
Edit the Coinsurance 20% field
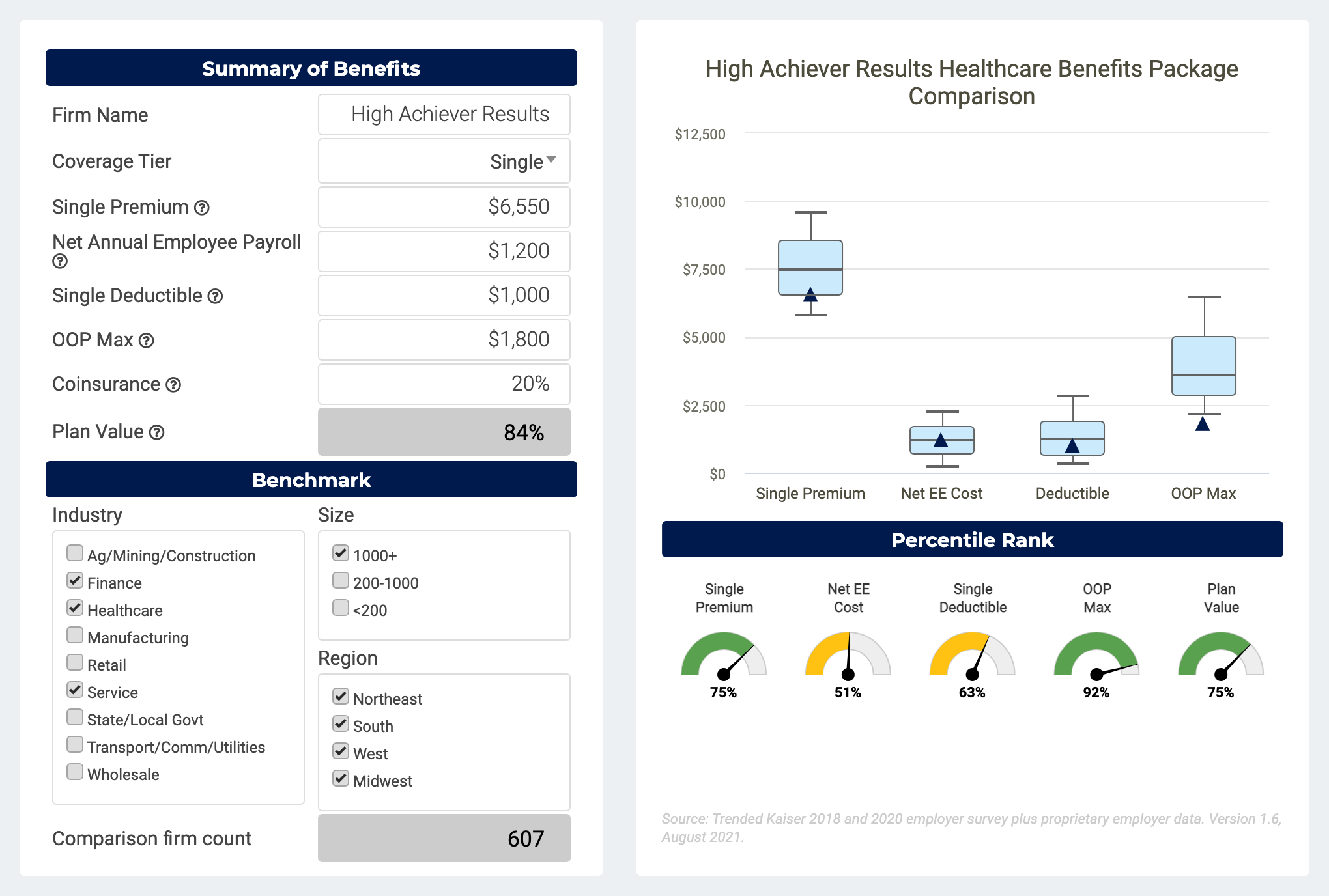444,384
